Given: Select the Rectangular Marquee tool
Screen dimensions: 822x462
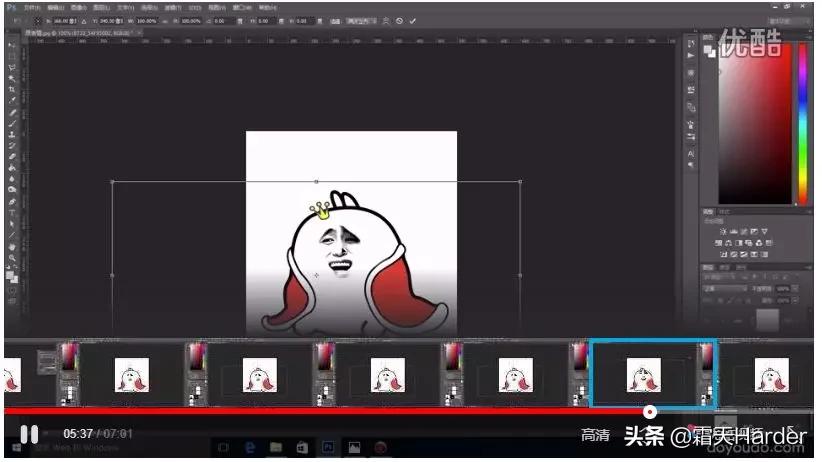Looking at the screenshot, I should coord(12,57).
